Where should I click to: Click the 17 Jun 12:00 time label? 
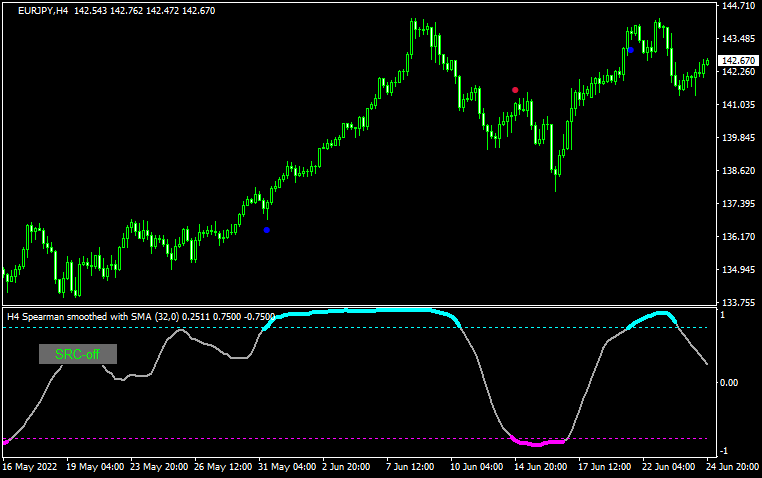pyautogui.click(x=605, y=467)
